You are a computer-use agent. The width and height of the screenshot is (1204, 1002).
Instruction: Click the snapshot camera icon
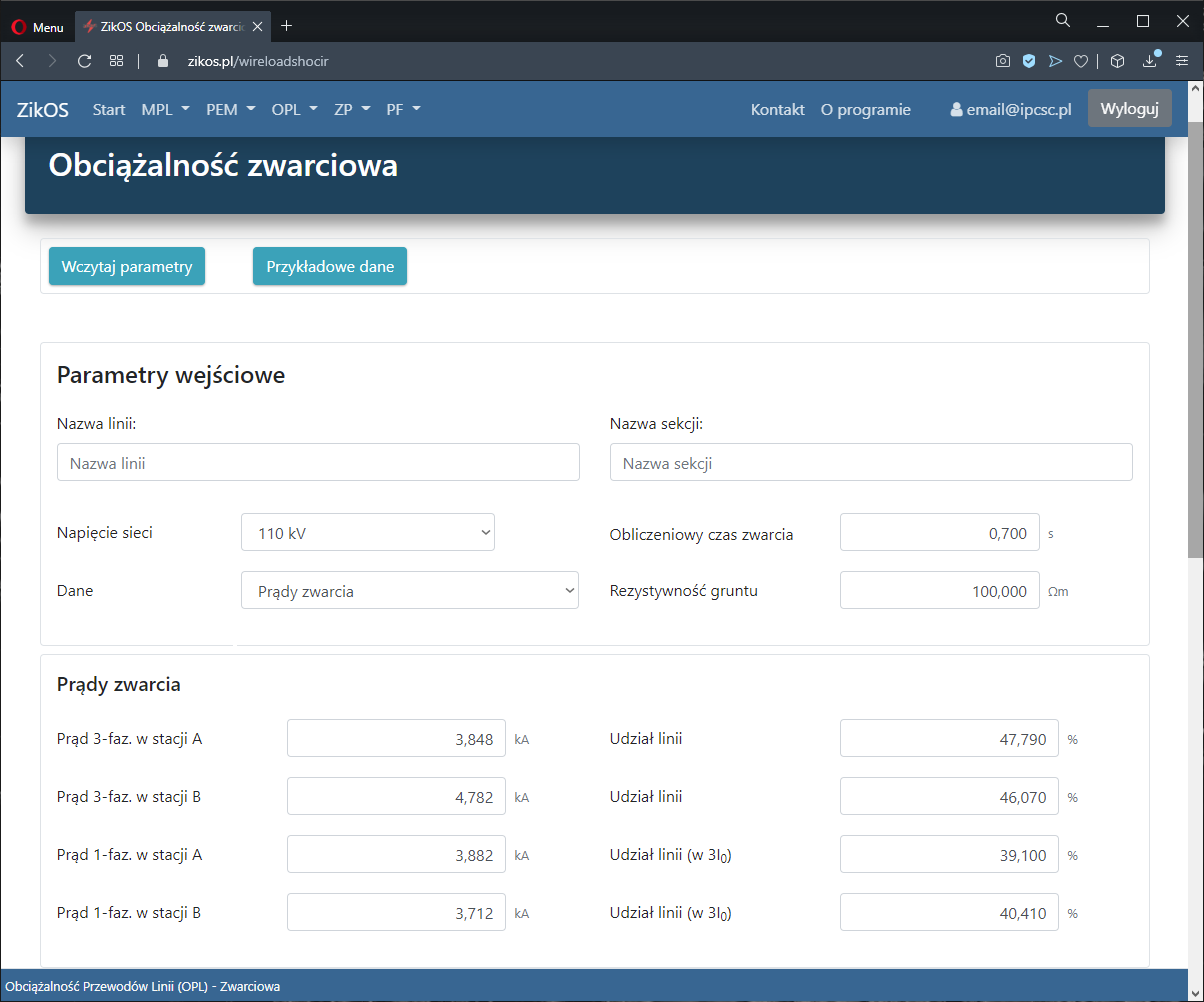1002,61
